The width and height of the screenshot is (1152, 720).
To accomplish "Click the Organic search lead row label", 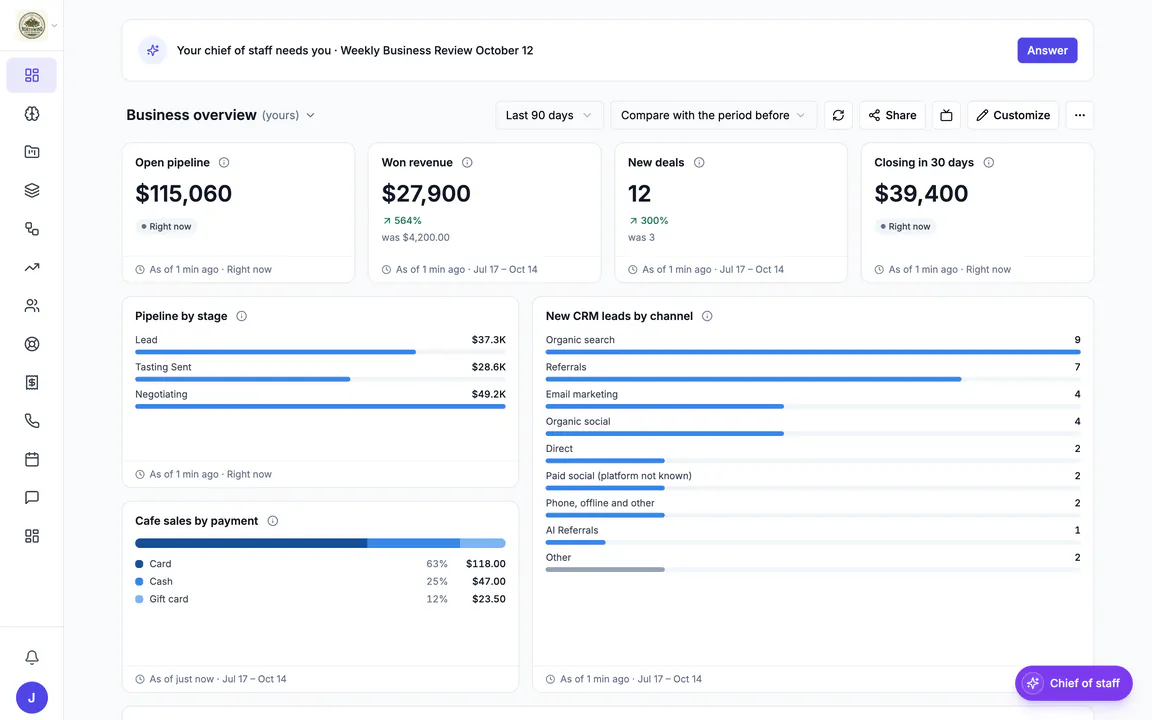I will (580, 340).
